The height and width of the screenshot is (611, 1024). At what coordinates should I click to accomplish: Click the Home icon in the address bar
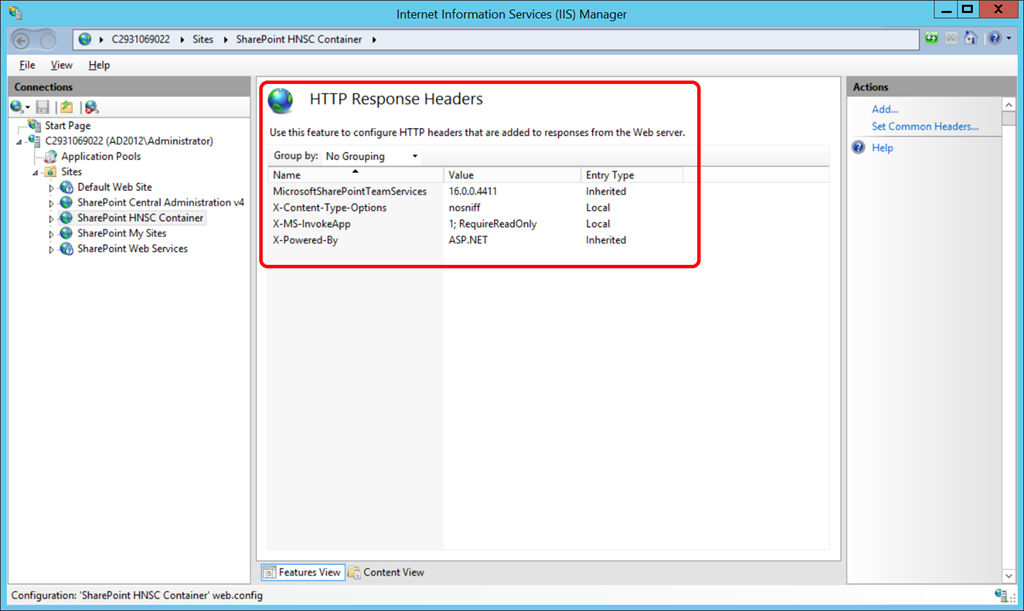click(969, 39)
